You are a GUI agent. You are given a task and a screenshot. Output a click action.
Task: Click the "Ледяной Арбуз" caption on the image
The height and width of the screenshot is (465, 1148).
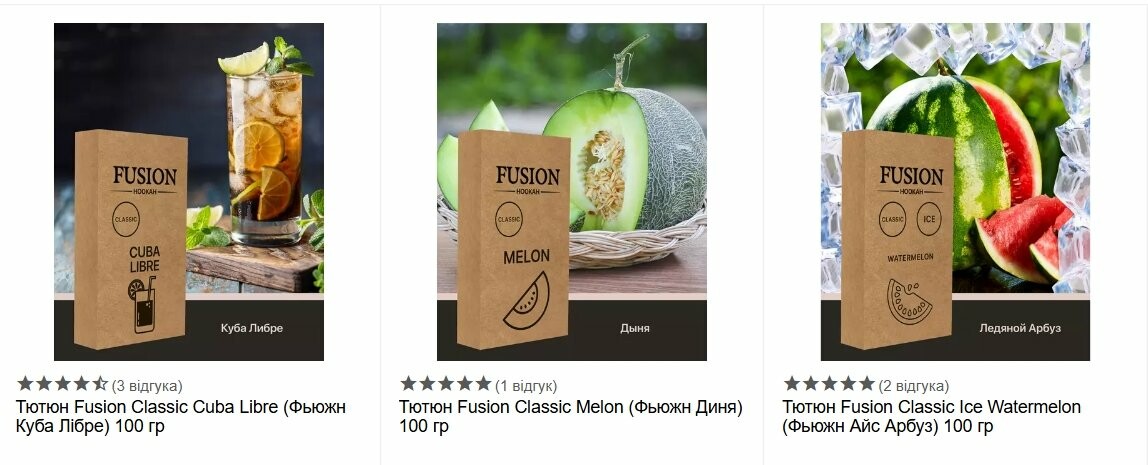(x=1020, y=328)
